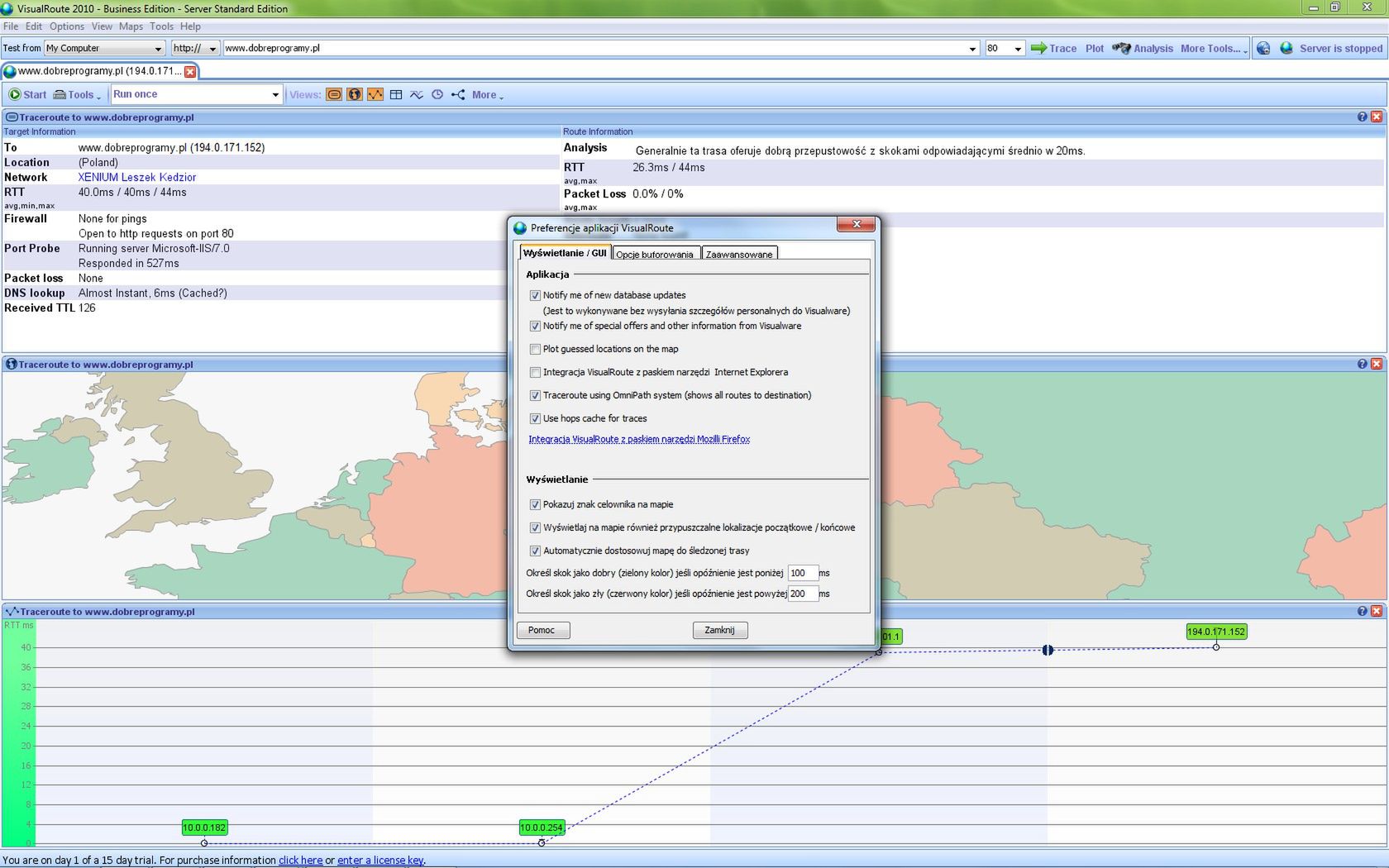This screenshot has width=1389, height=868.
Task: Open the 'Run once' dropdown
Action: [x=197, y=94]
